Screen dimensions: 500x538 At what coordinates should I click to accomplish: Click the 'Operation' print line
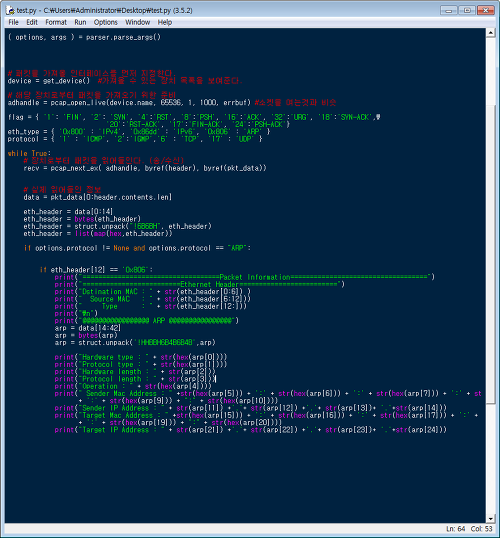tap(133, 386)
